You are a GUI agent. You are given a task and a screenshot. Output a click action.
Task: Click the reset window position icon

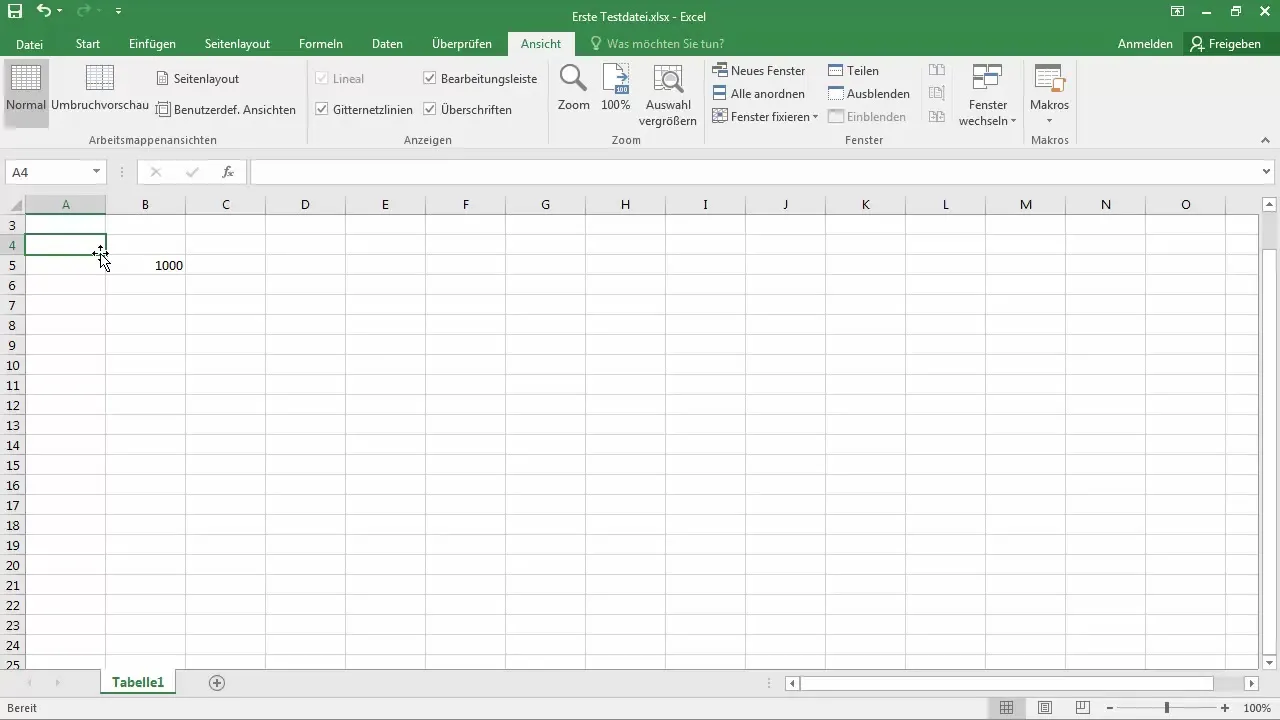point(937,117)
